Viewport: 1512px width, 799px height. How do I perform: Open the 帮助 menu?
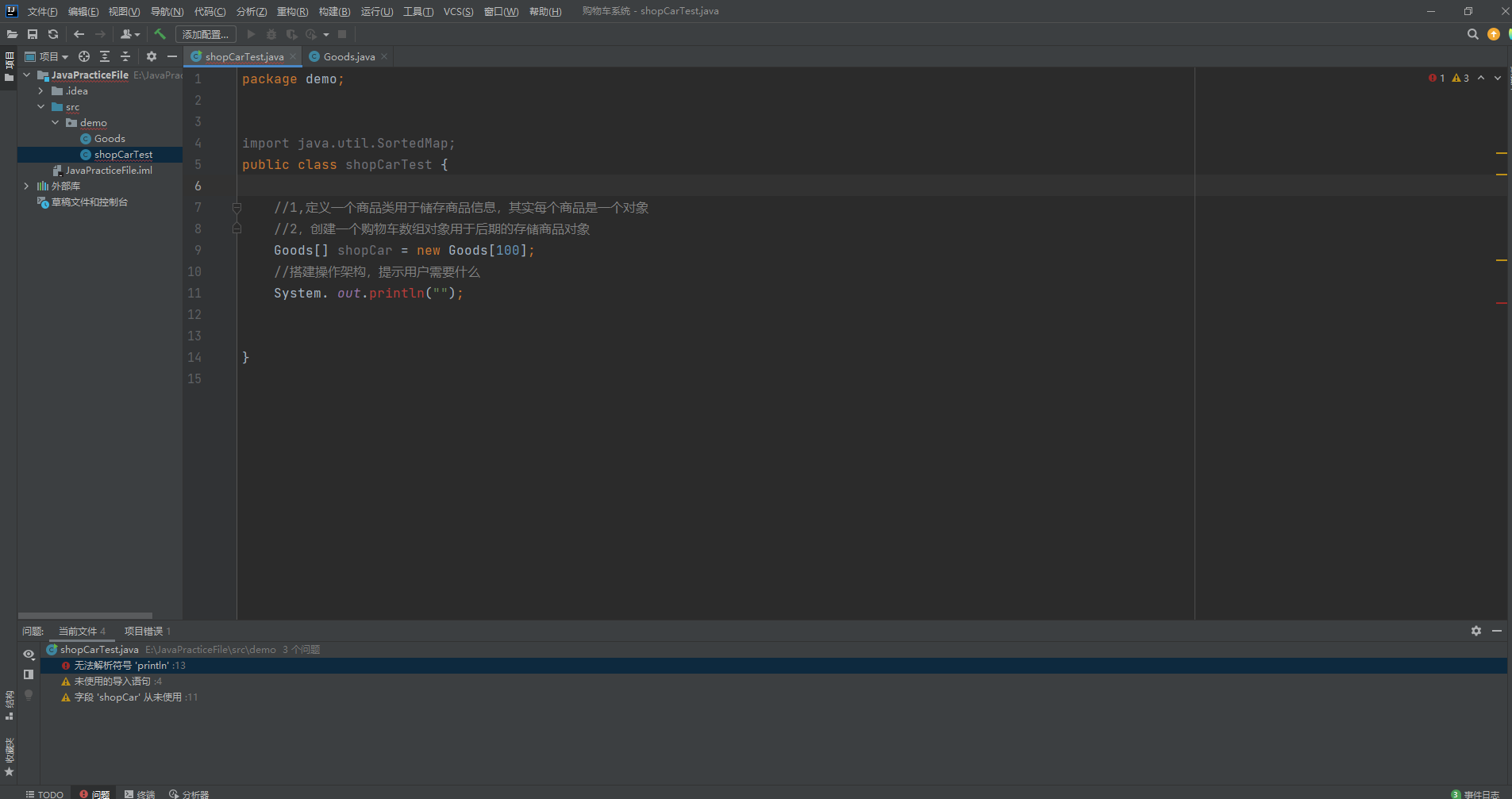pyautogui.click(x=545, y=11)
